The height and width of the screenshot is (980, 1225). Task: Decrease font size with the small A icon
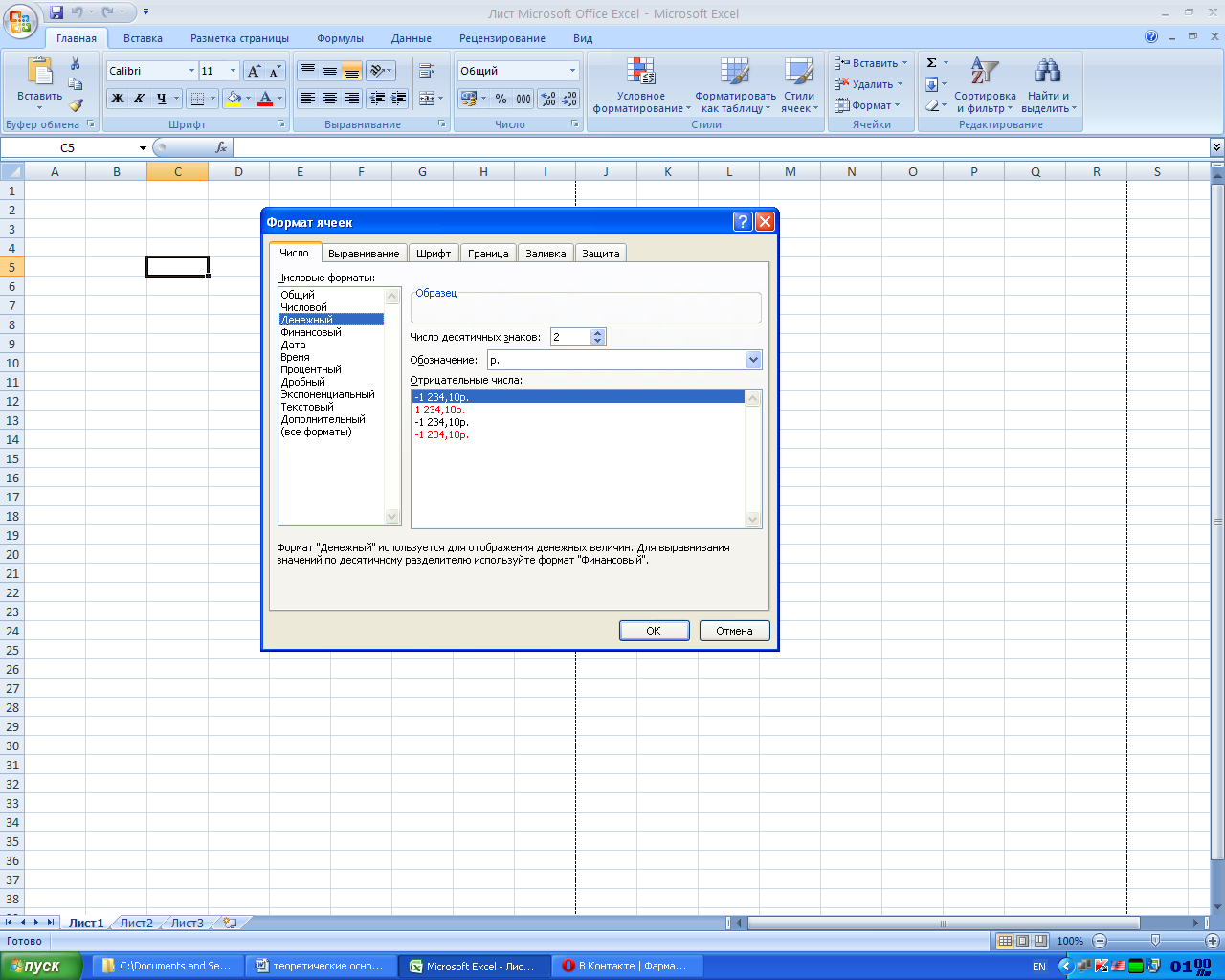point(275,71)
